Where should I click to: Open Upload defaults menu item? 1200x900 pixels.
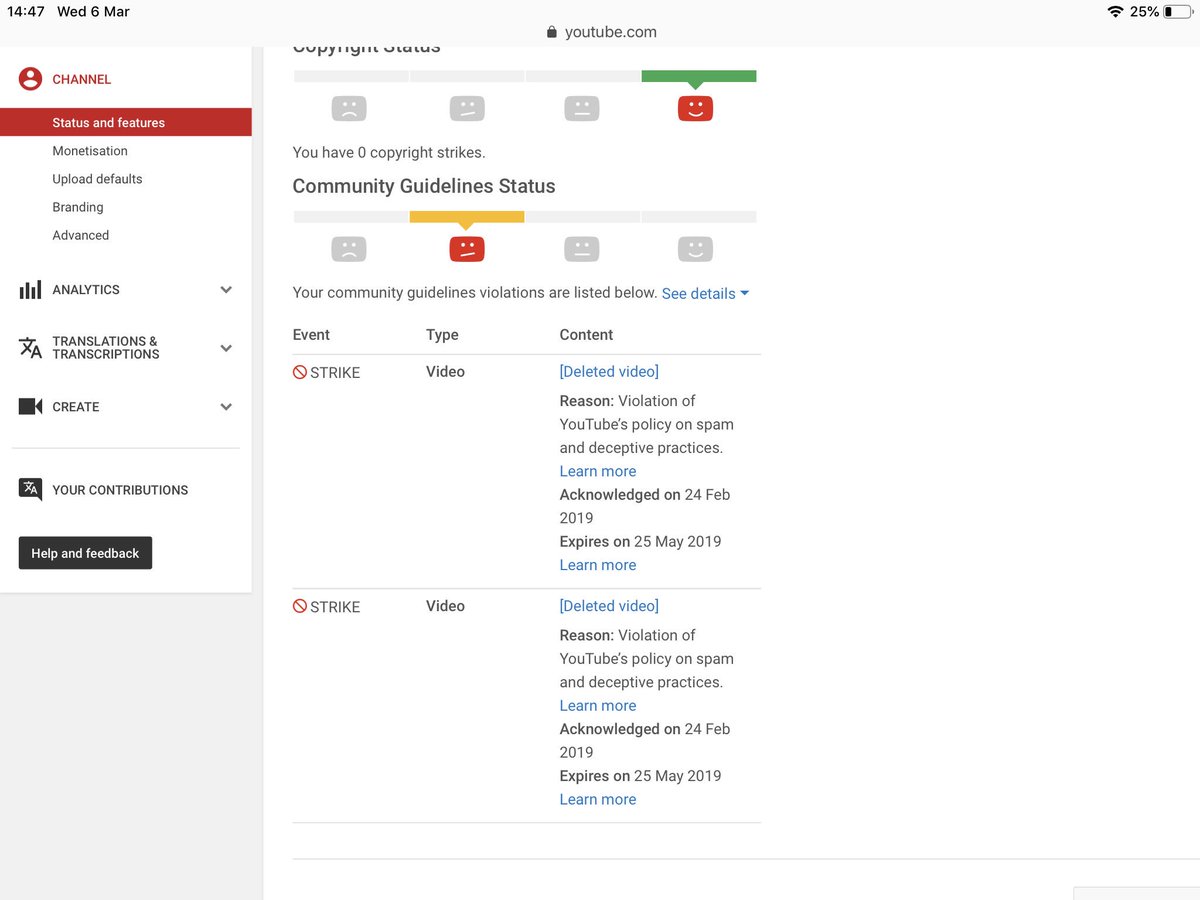point(97,179)
